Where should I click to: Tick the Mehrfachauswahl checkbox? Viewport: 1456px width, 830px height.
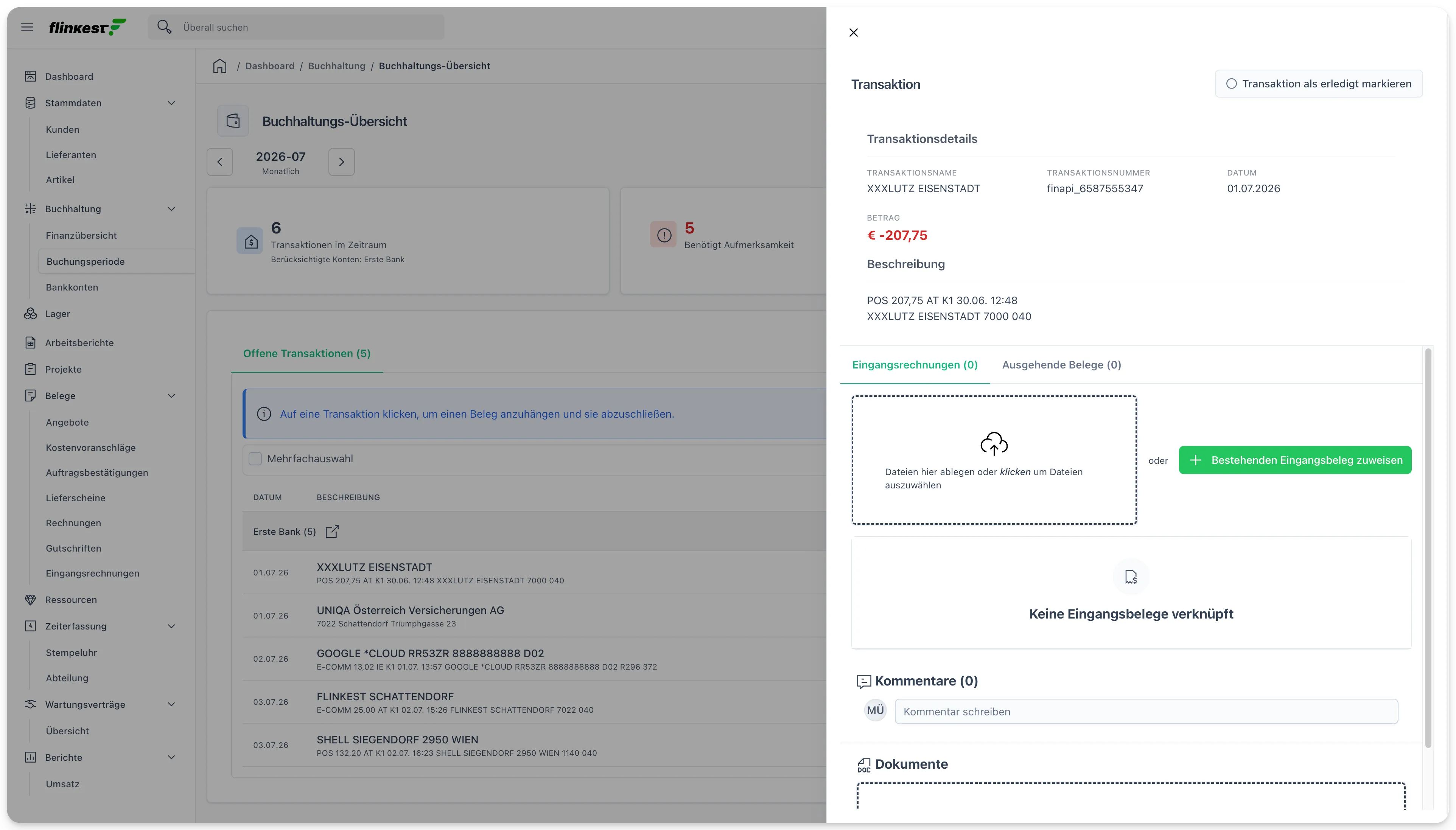[255, 459]
